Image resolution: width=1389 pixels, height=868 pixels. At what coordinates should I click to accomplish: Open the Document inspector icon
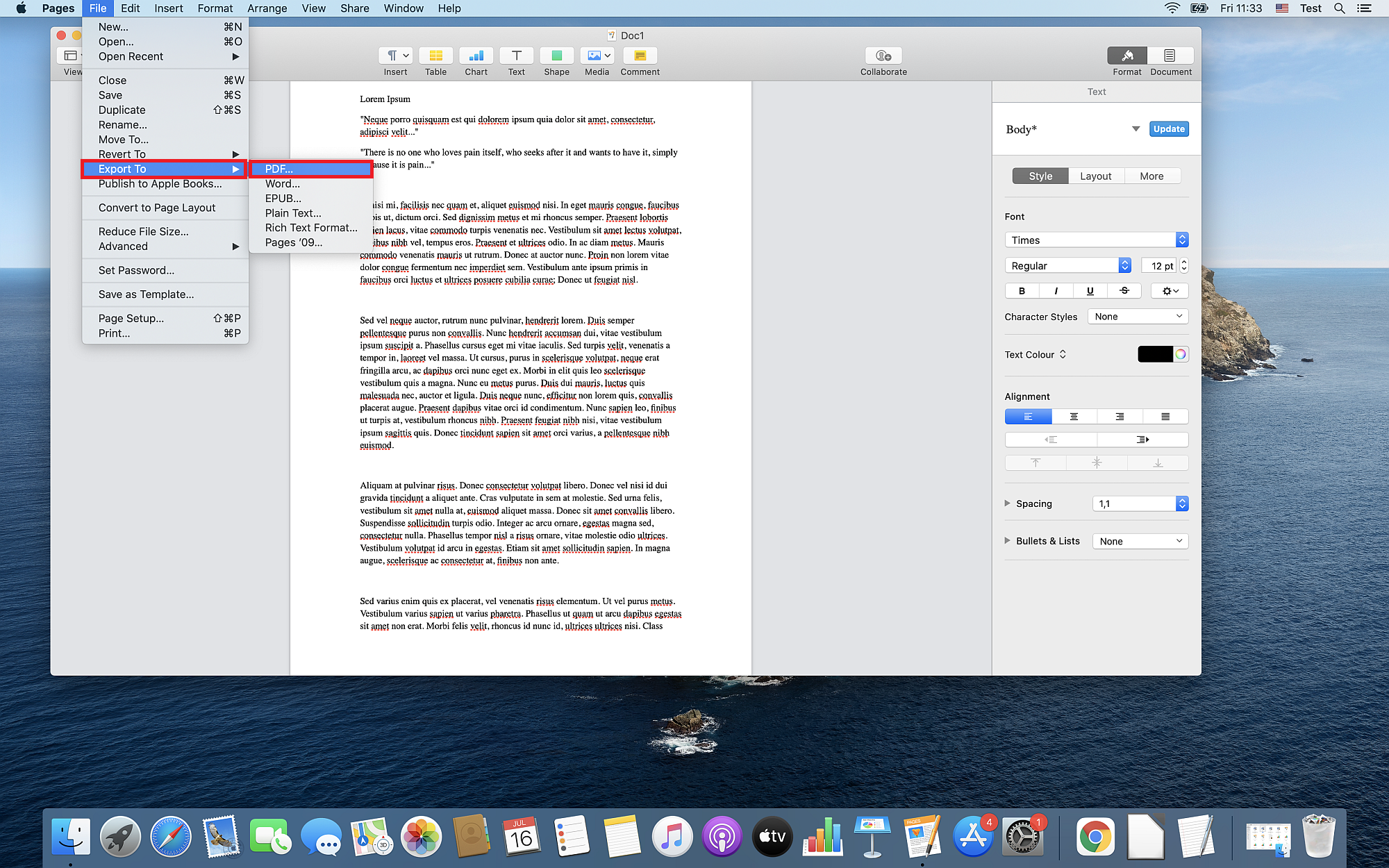(1170, 56)
